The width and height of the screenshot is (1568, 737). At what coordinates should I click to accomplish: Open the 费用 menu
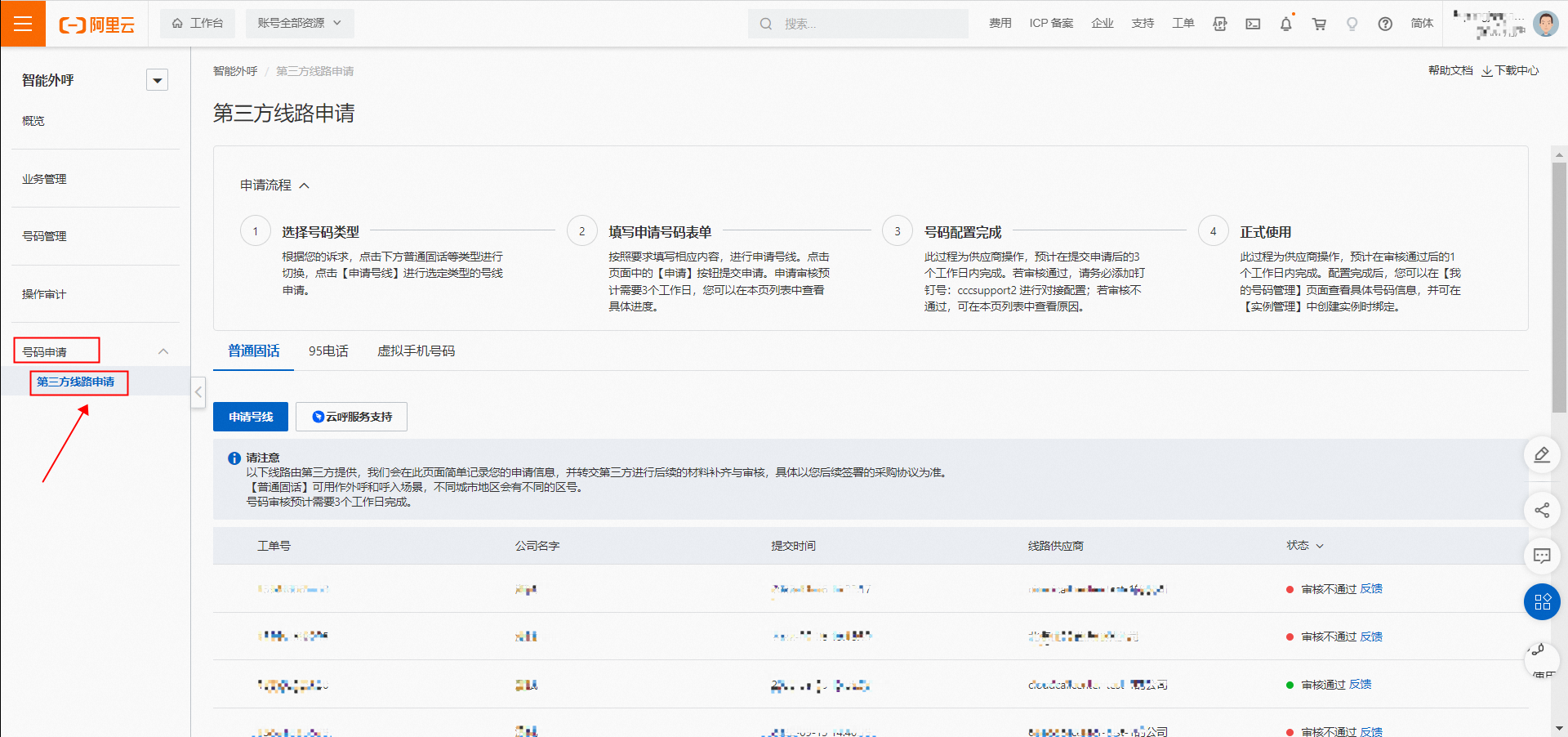tap(1000, 24)
